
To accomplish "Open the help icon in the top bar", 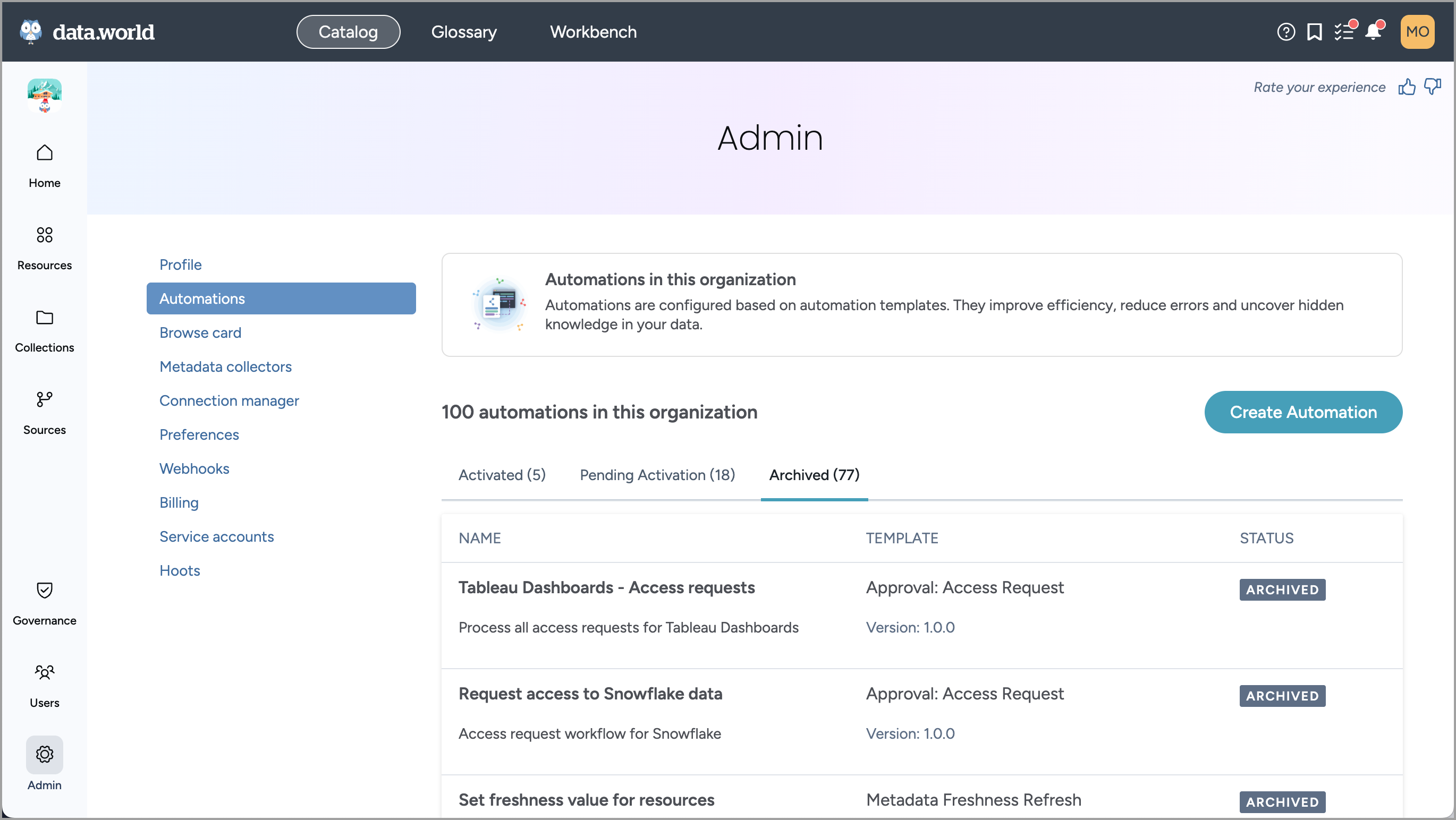I will pyautogui.click(x=1285, y=32).
